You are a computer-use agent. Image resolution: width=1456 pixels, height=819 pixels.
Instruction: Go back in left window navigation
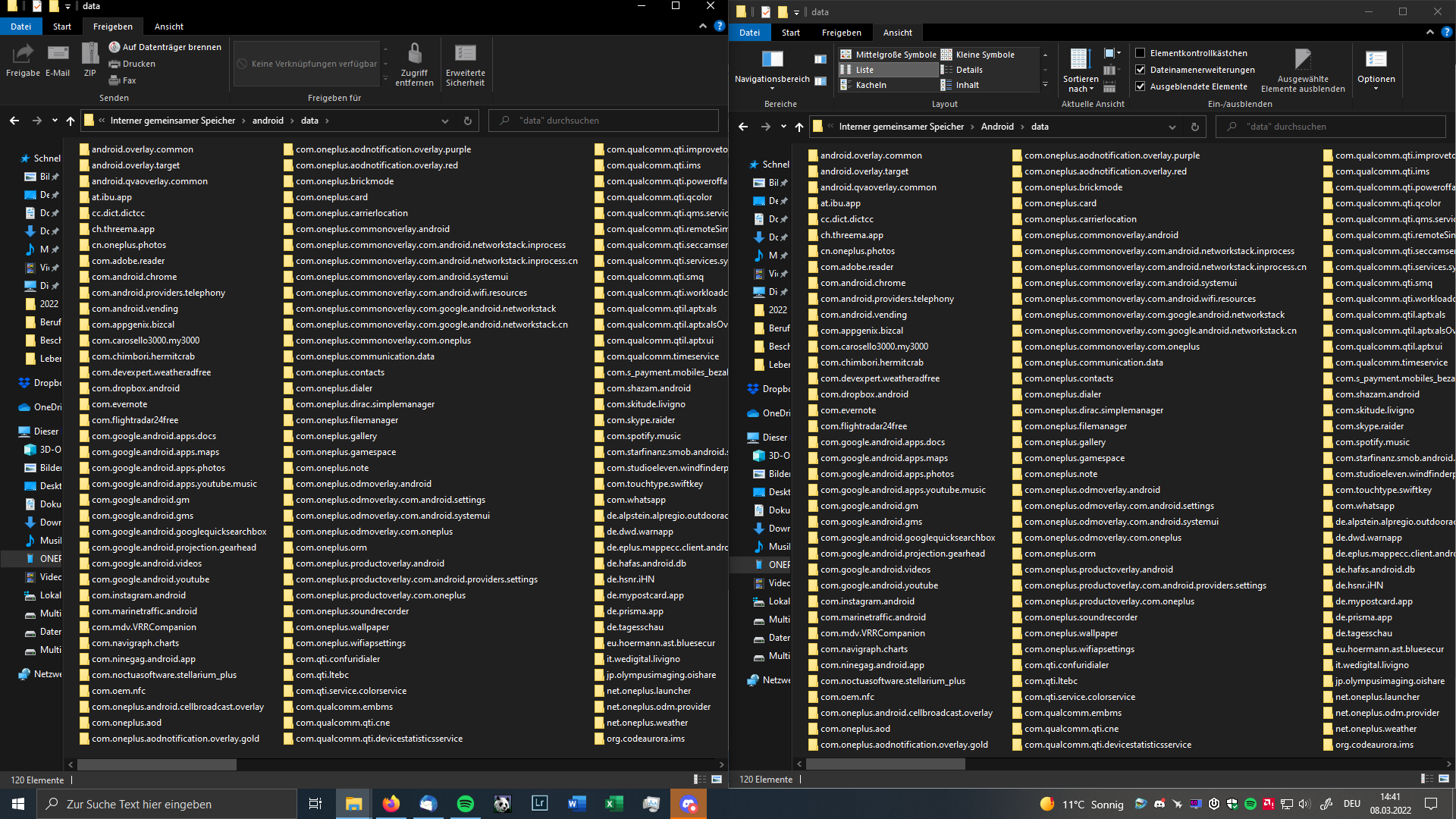[x=14, y=121]
